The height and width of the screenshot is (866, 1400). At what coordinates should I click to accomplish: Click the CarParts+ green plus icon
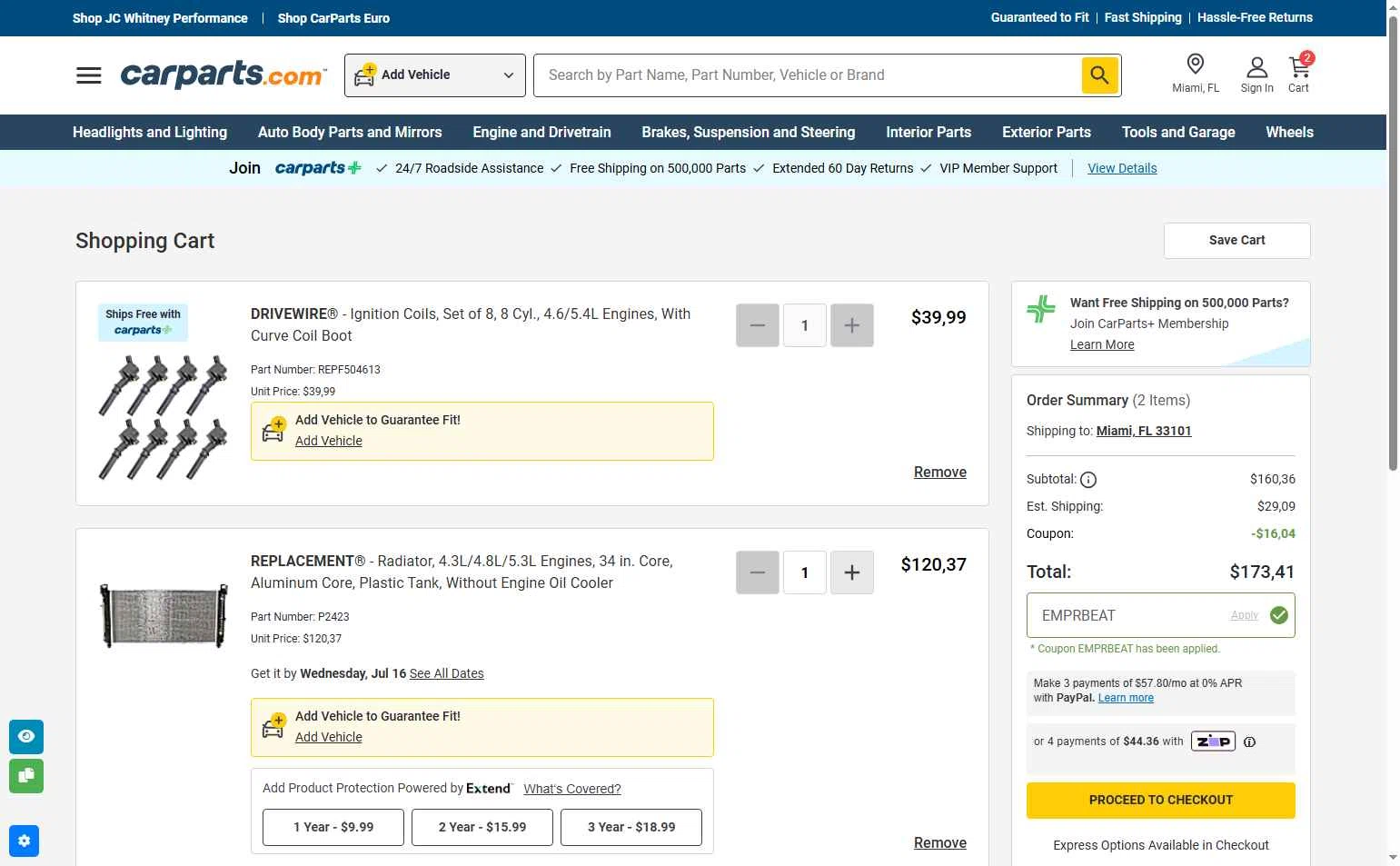coord(1041,309)
